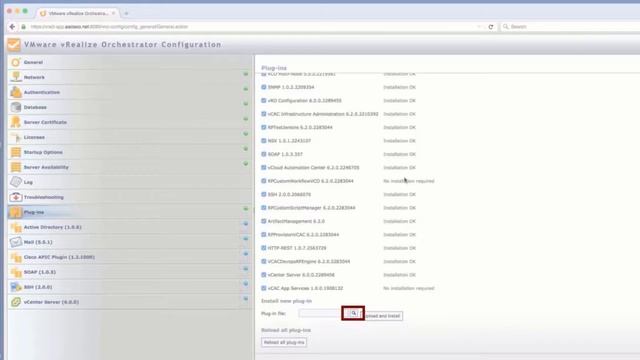Toggle ArtifactManagement plug-in checkbox

(264, 221)
